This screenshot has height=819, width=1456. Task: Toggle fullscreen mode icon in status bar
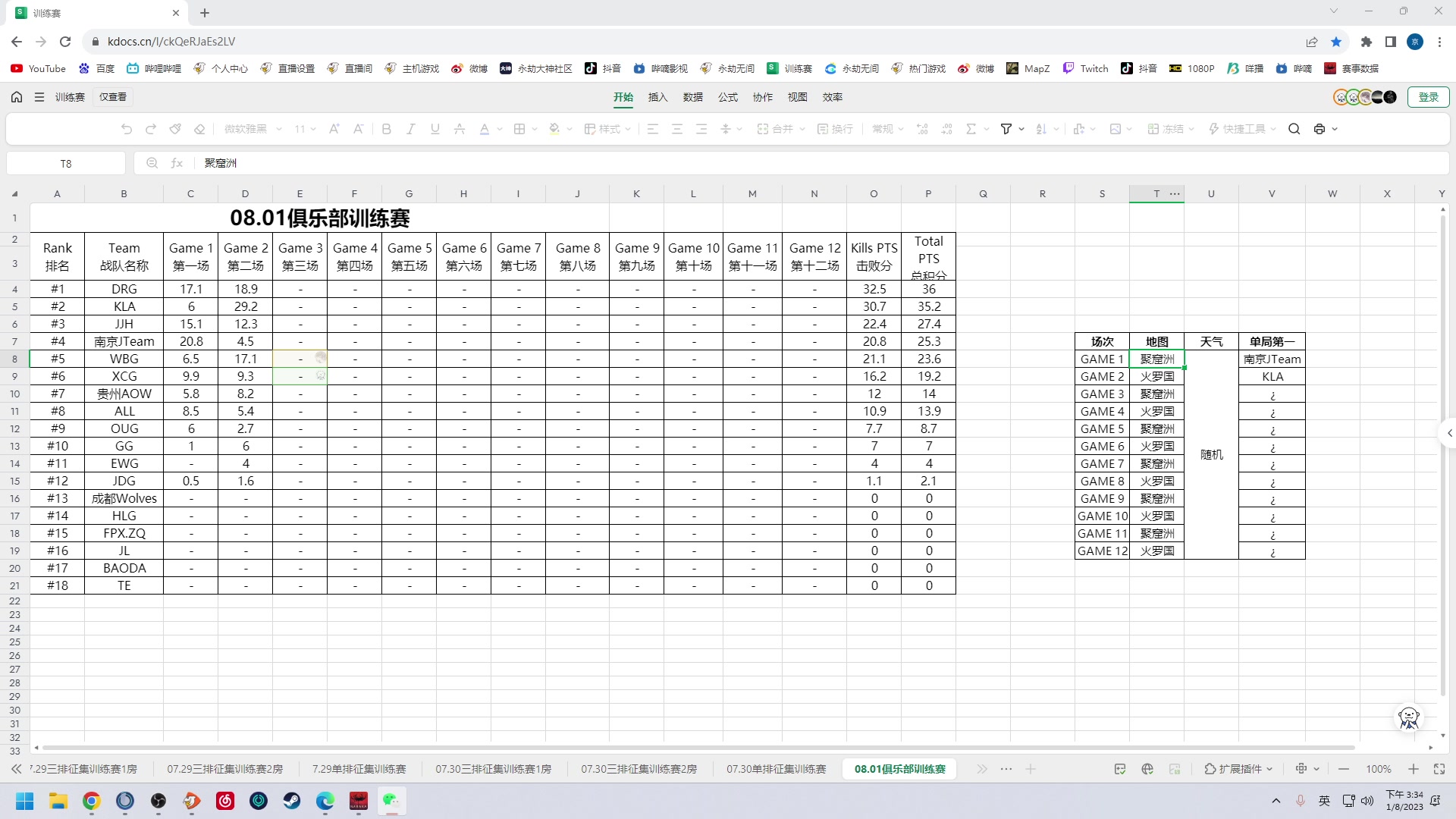tap(1439, 769)
